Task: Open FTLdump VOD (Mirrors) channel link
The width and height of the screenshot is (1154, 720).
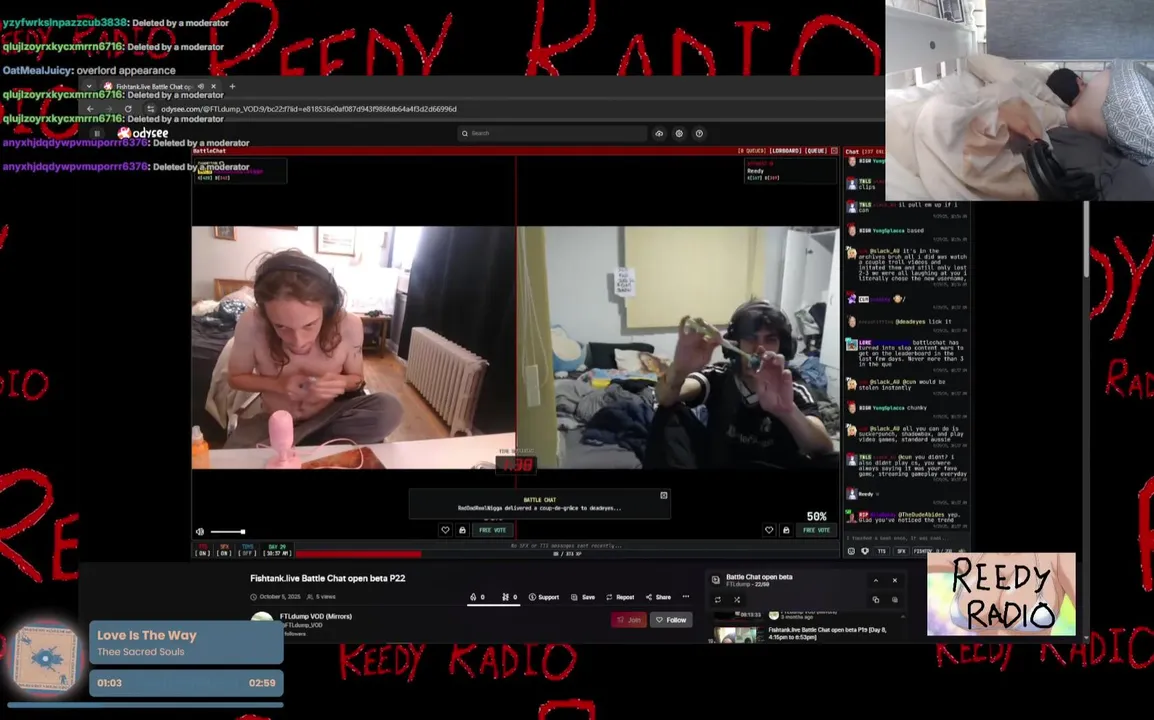Action: (x=316, y=616)
